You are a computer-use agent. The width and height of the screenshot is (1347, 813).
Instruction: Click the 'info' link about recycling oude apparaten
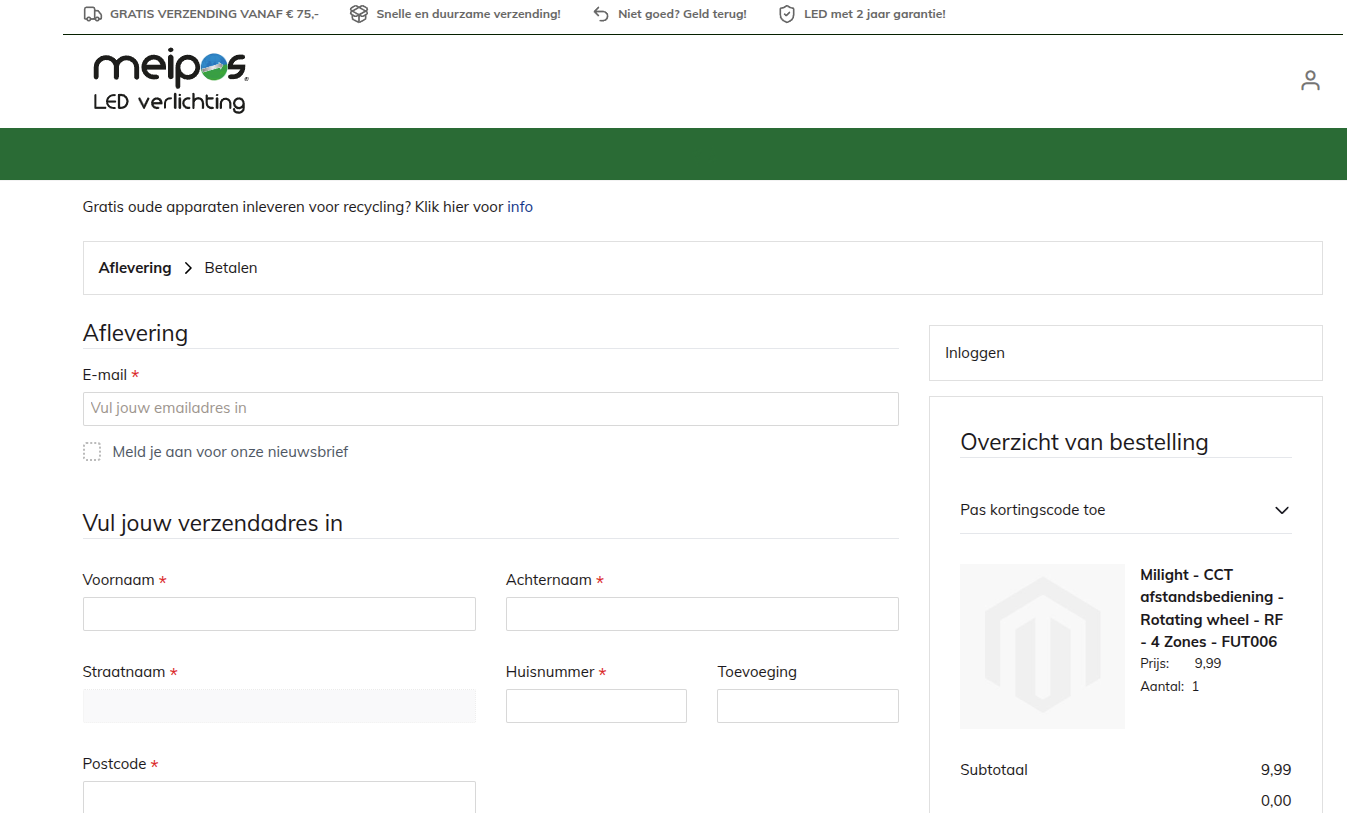[520, 207]
